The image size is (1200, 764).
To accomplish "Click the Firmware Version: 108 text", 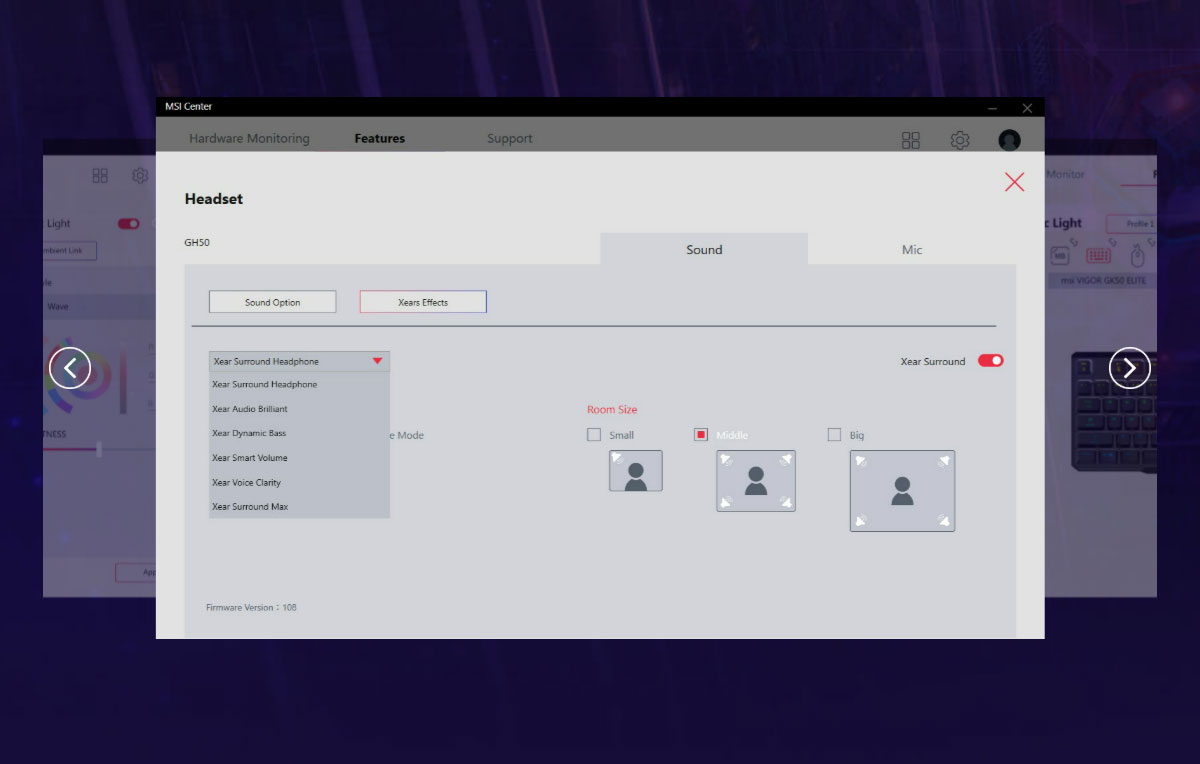I will click(x=251, y=607).
